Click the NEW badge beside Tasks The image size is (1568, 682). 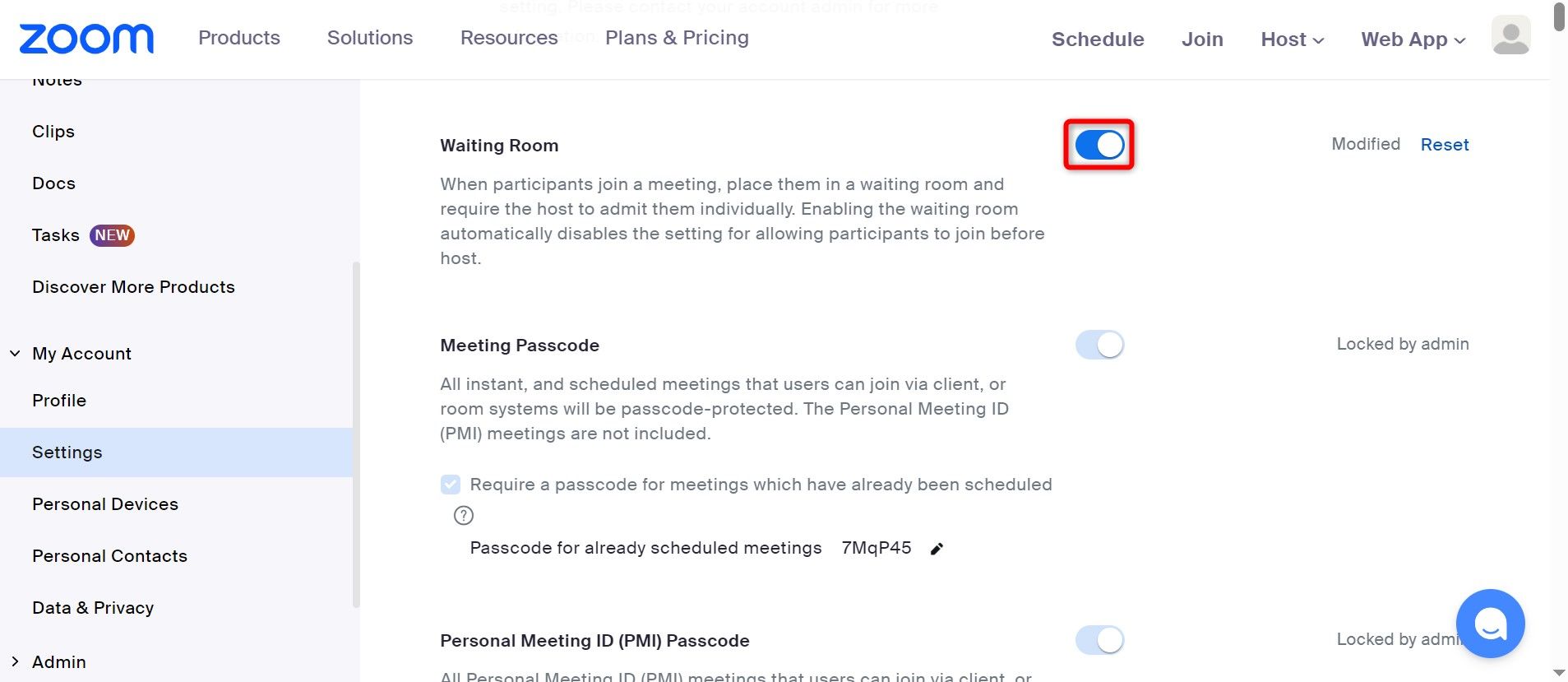112,235
